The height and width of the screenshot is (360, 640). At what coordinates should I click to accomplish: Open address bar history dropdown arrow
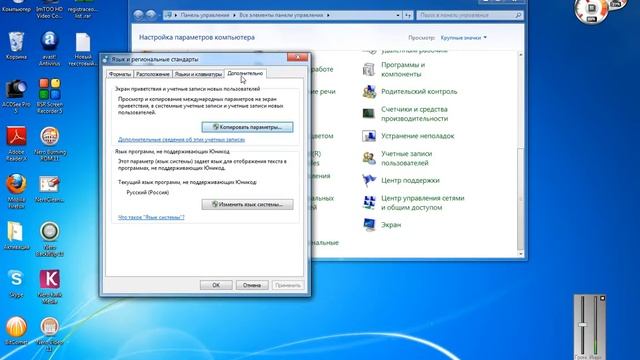tap(398, 15)
